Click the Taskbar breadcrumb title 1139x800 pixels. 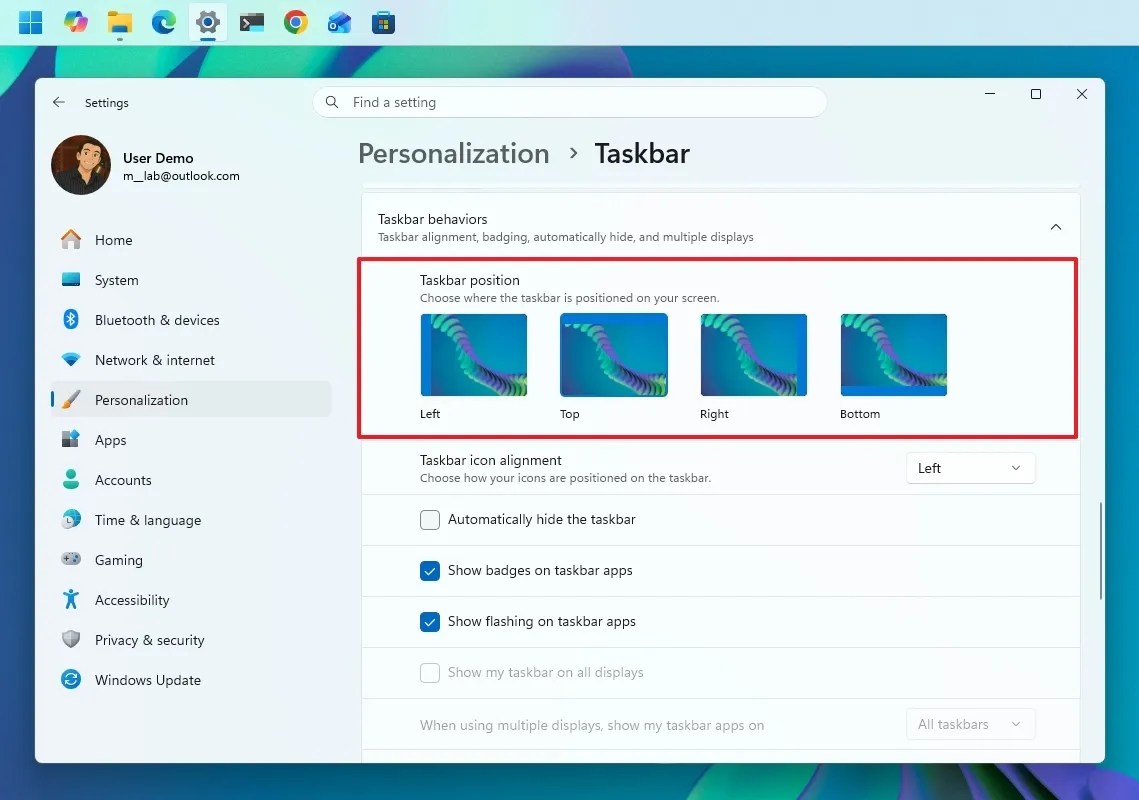642,153
